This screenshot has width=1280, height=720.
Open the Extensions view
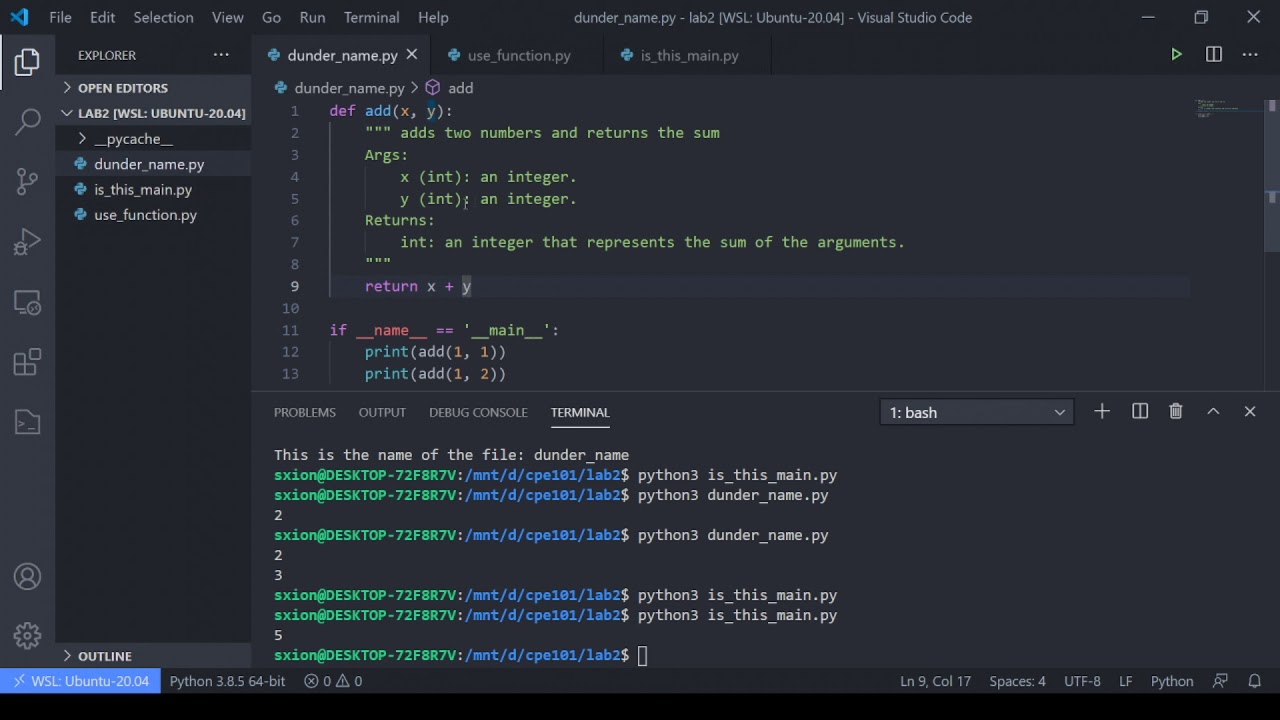pos(27,362)
